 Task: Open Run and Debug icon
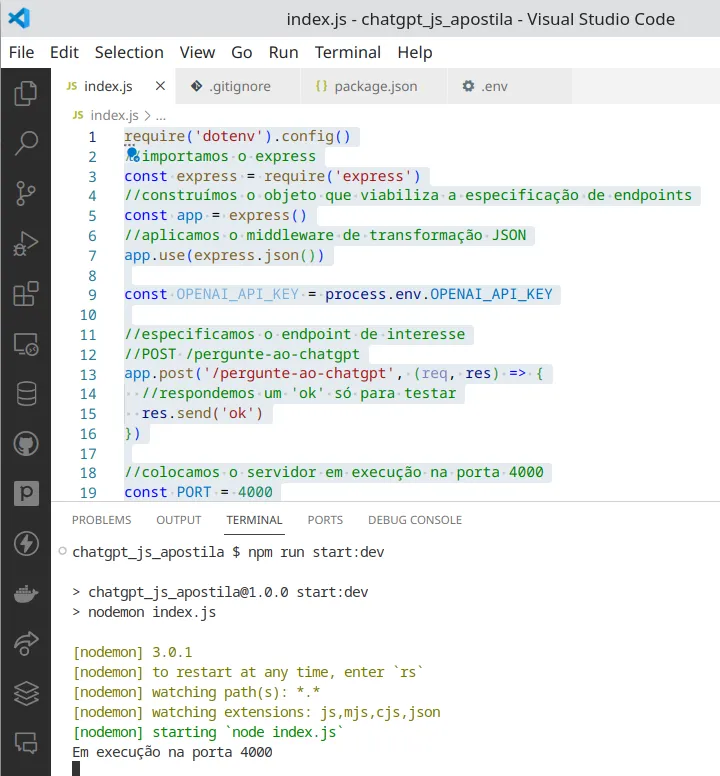pyautogui.click(x=26, y=243)
